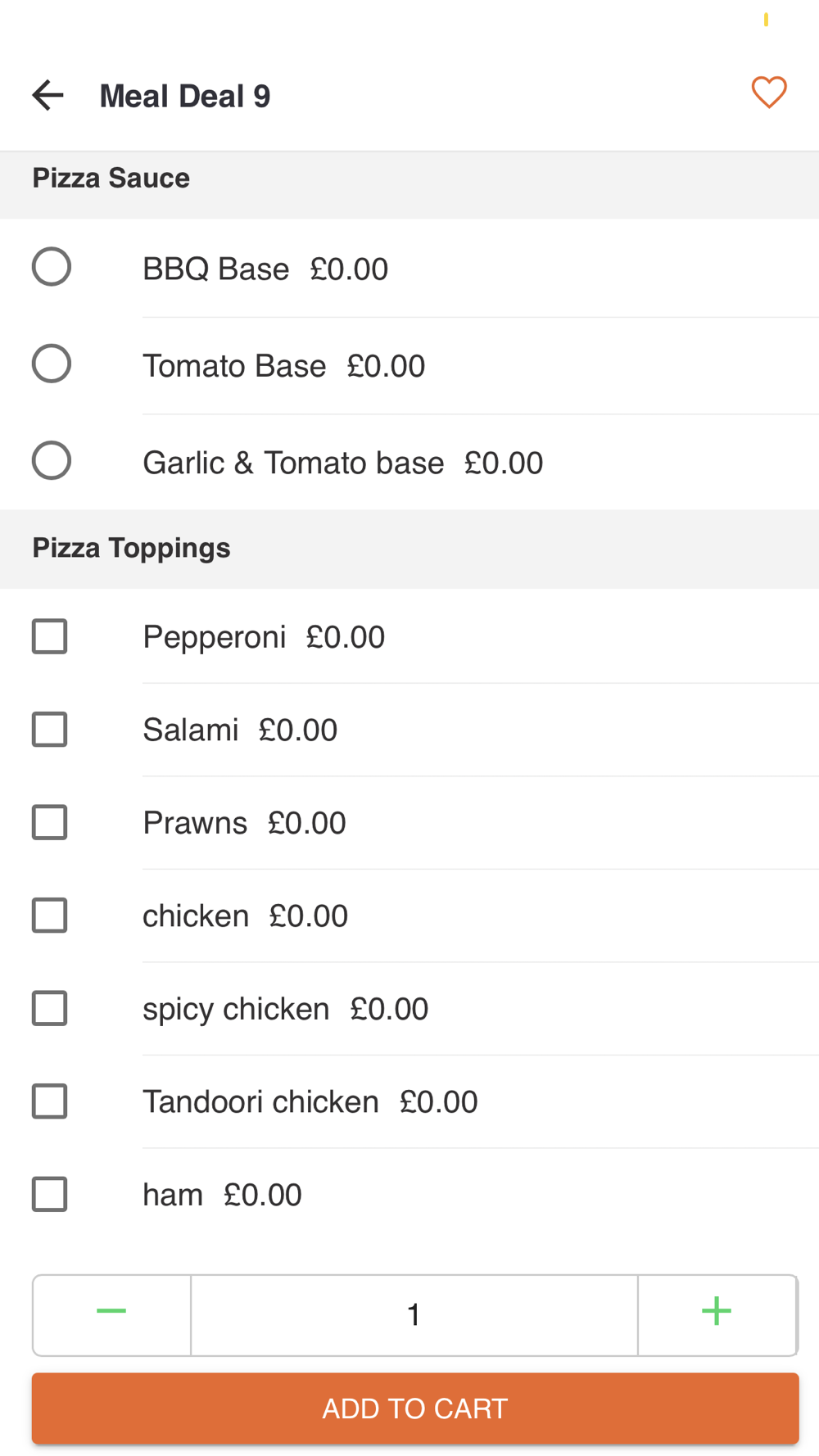Tap the Pizza Toppings section header
Image resolution: width=819 pixels, height=1456 pixels.
tap(409, 549)
